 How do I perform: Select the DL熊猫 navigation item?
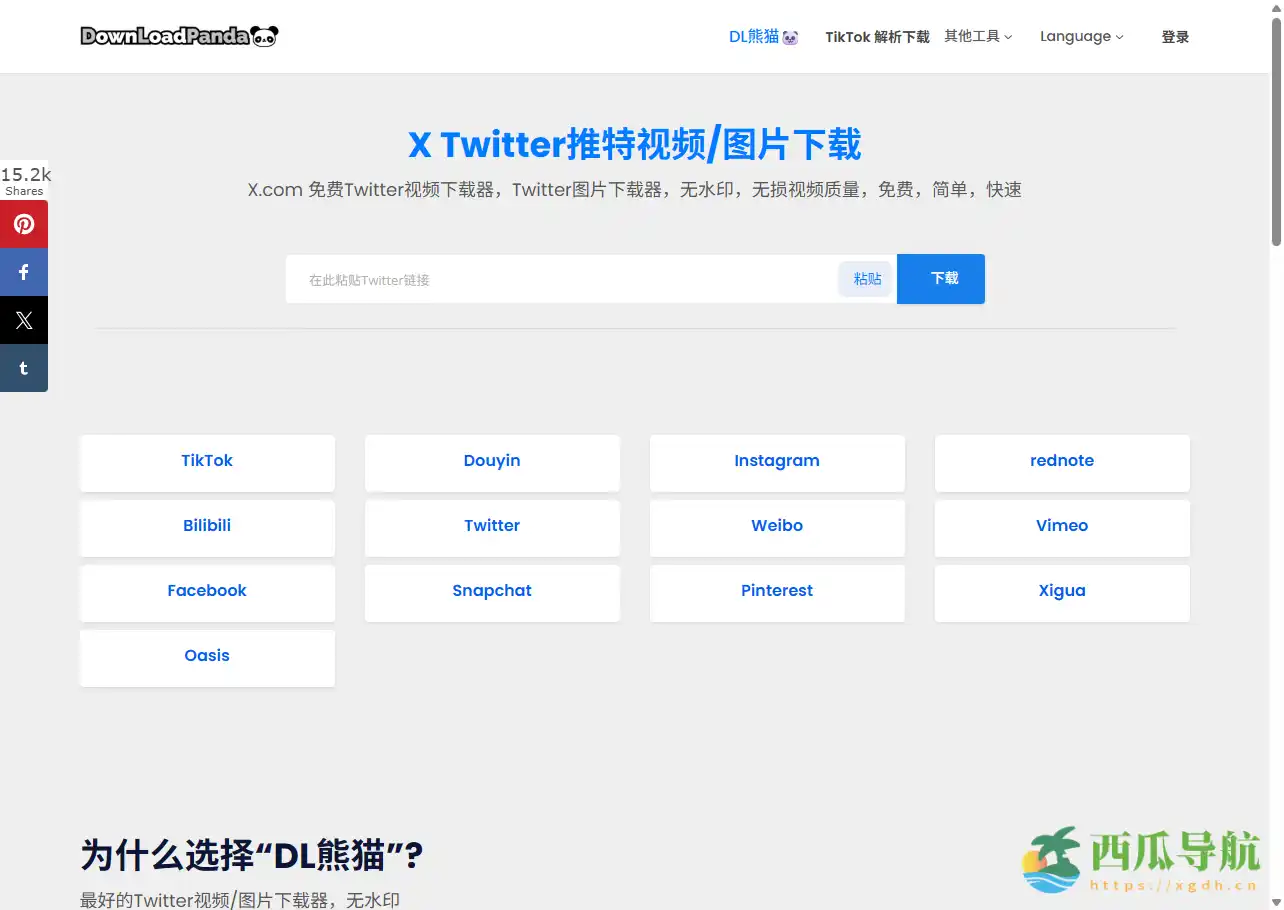coord(763,36)
